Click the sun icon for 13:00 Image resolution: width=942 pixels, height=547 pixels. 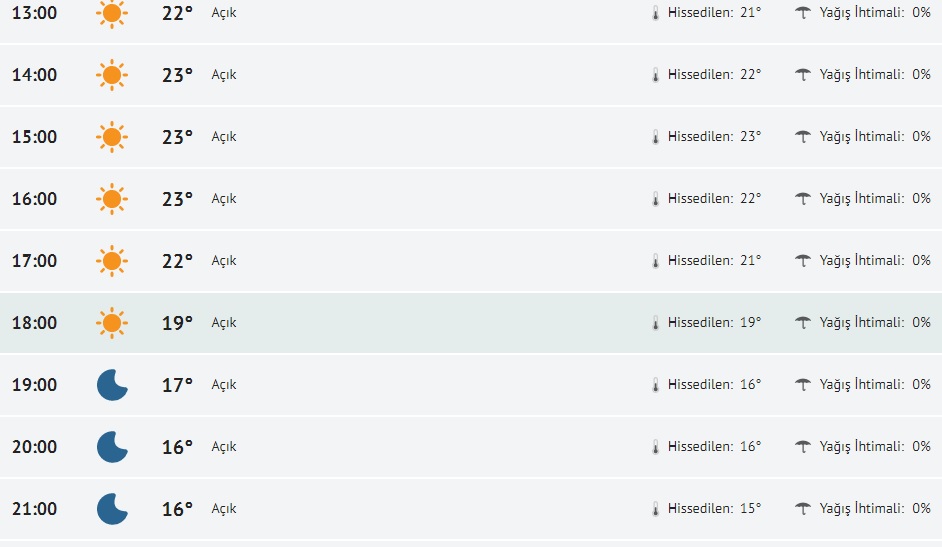point(112,13)
